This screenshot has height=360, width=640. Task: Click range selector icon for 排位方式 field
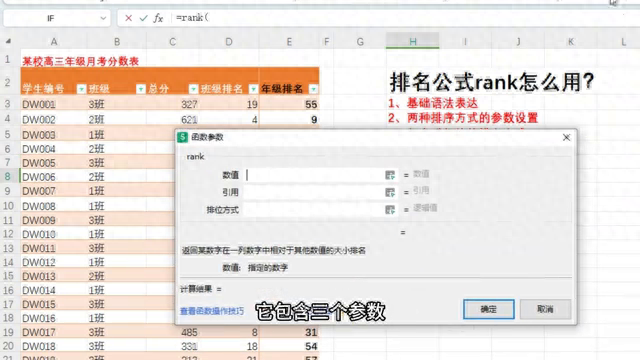click(390, 210)
